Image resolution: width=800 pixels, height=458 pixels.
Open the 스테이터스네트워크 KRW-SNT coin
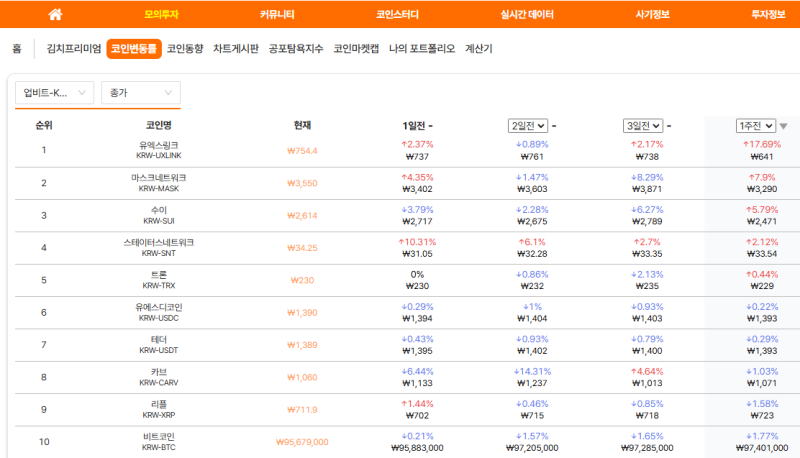pyautogui.click(x=159, y=247)
